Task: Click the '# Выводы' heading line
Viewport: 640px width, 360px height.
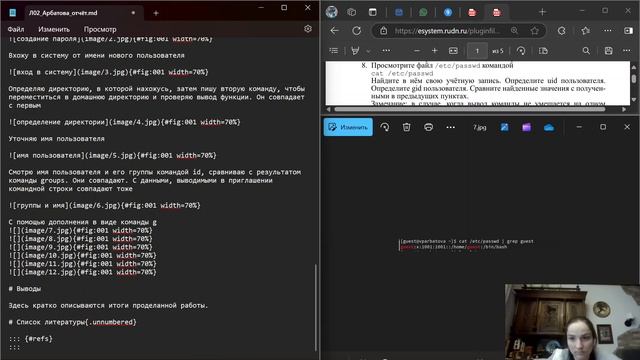Action: [x=24, y=289]
